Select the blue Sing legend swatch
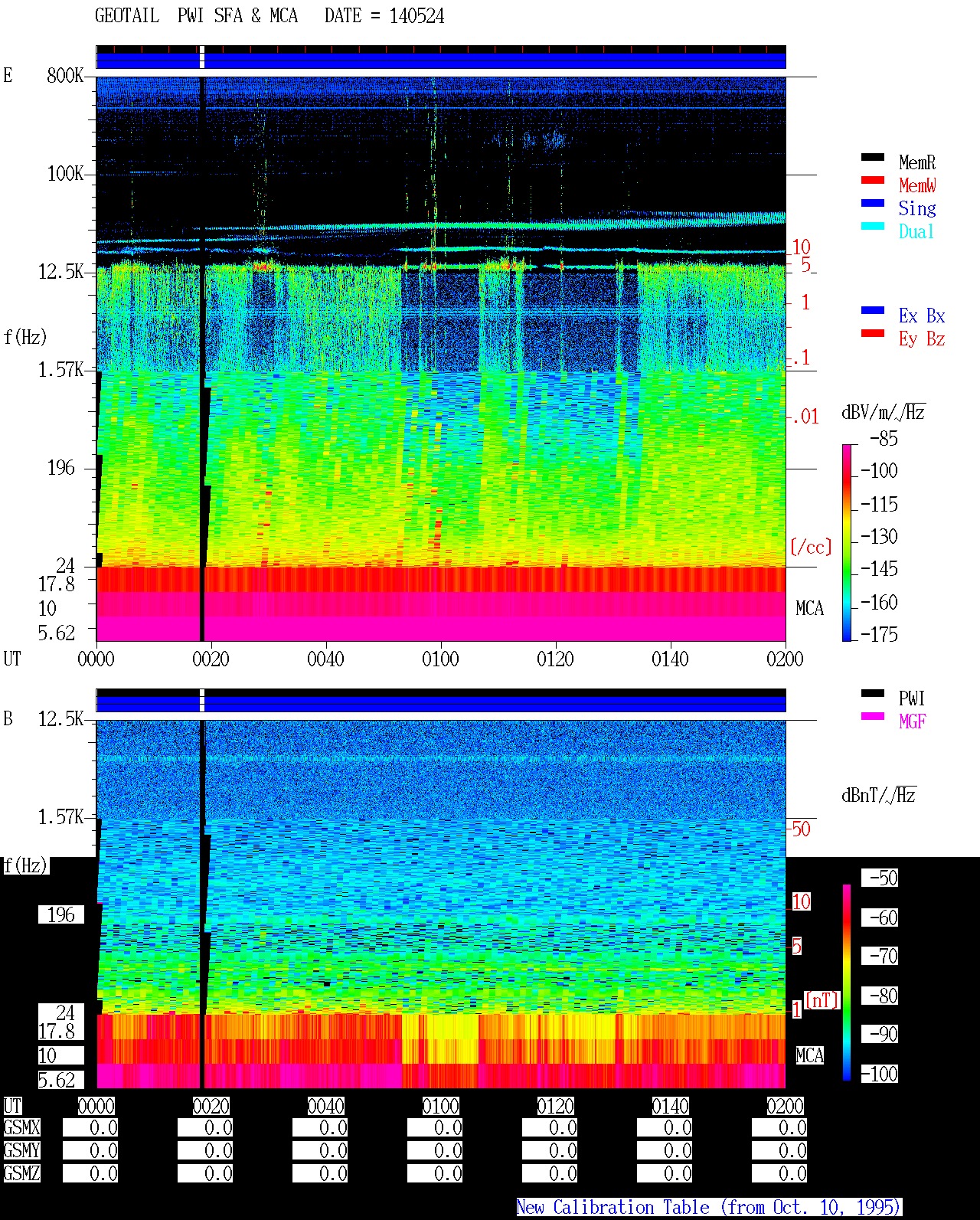980x1220 pixels. (873, 203)
